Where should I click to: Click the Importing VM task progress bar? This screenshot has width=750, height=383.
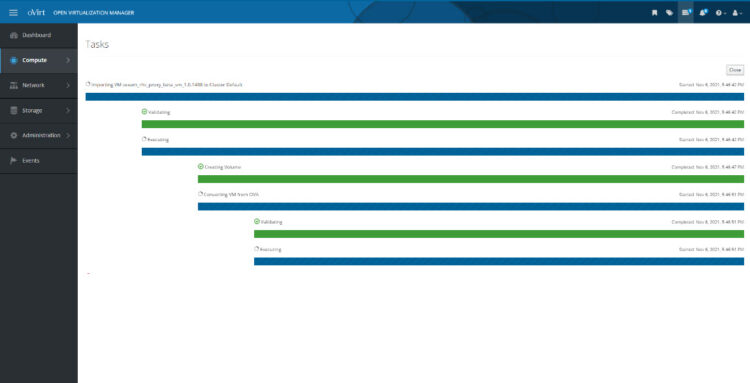[415, 97]
